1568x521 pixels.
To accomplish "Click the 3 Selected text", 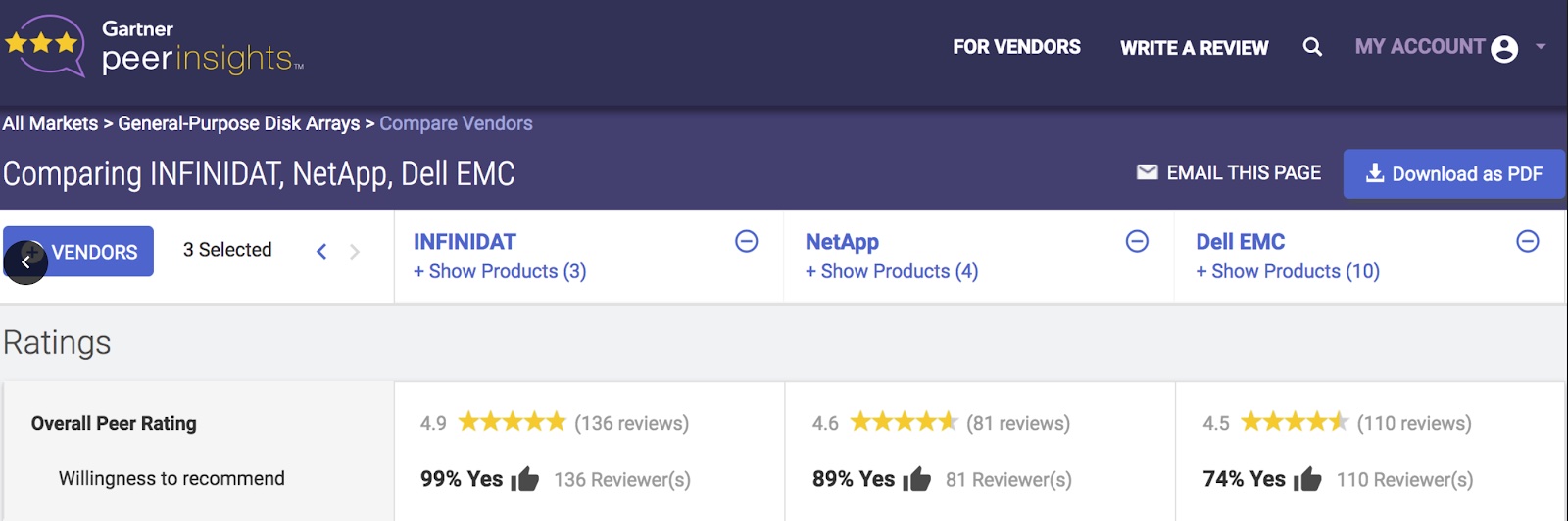I will (x=227, y=250).
